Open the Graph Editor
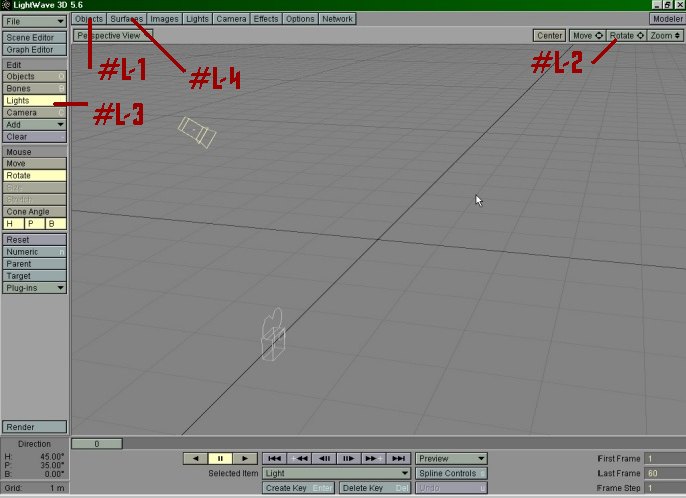 click(35, 50)
